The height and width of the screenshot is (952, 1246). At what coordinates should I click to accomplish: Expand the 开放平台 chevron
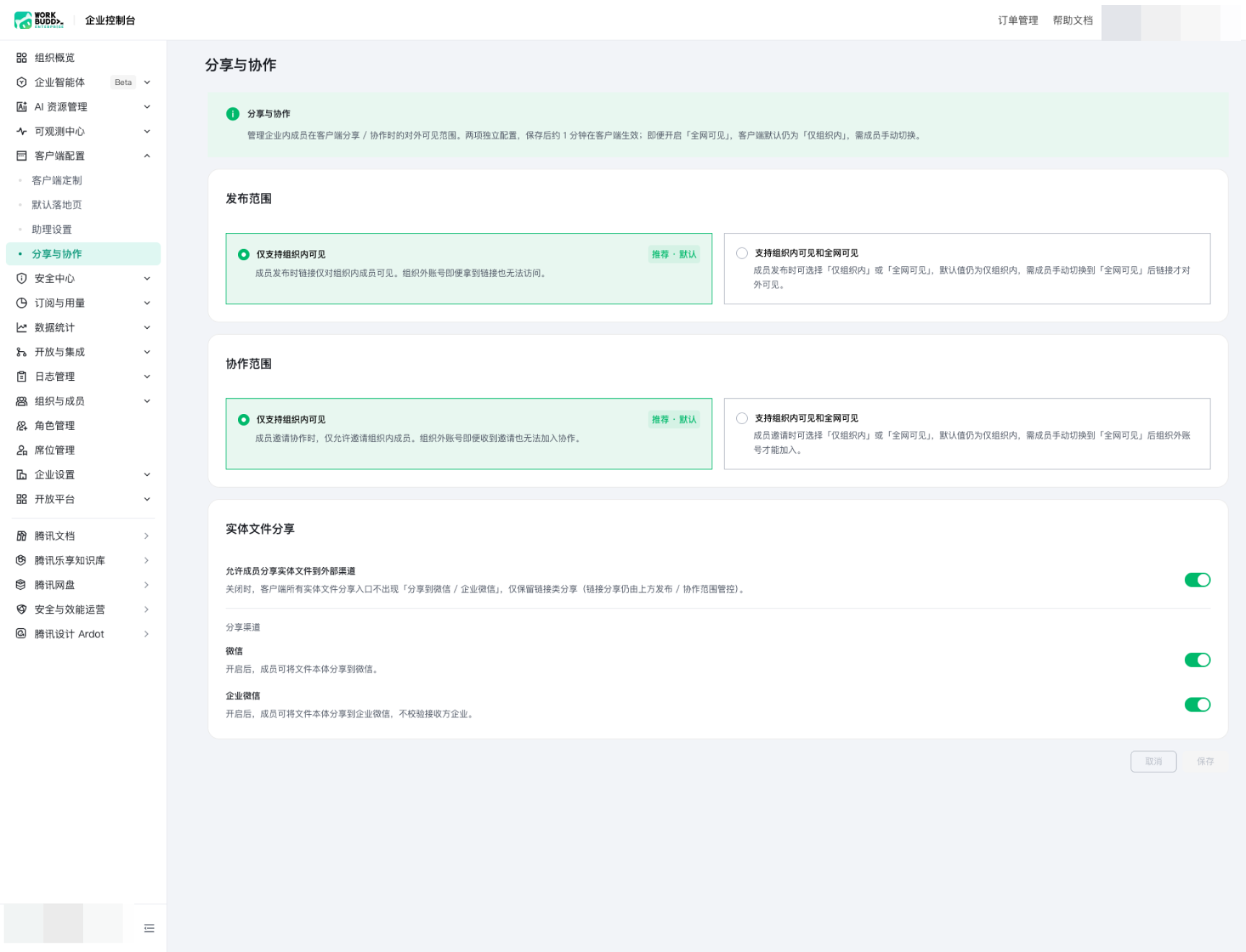[147, 499]
